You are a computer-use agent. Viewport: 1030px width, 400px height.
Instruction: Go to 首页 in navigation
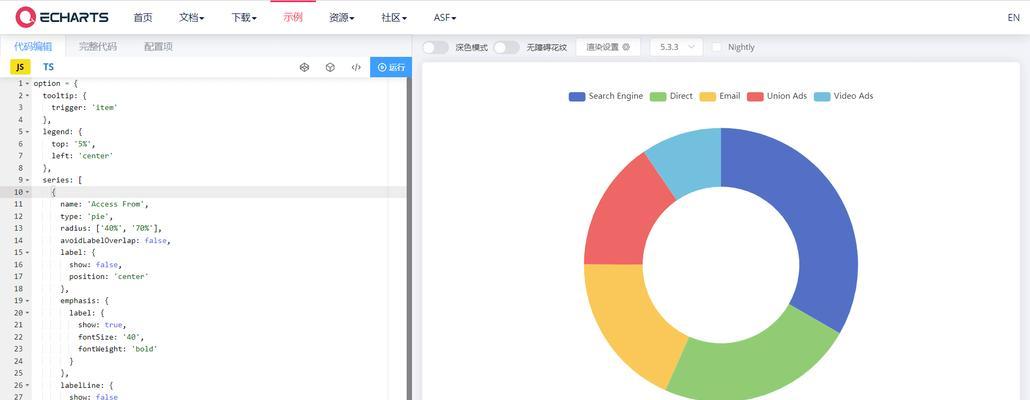pos(143,18)
